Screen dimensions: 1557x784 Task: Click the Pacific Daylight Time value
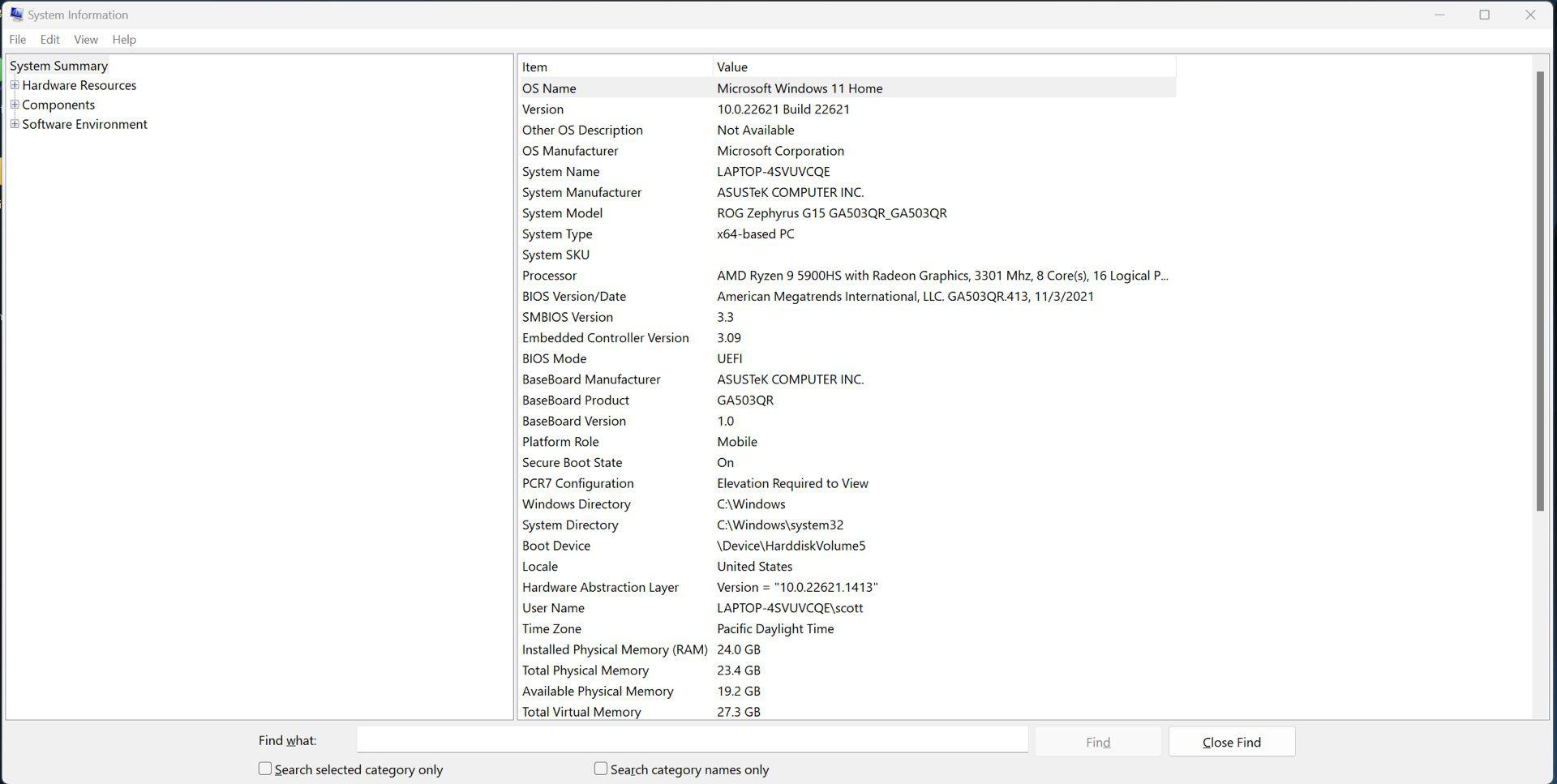coord(775,628)
